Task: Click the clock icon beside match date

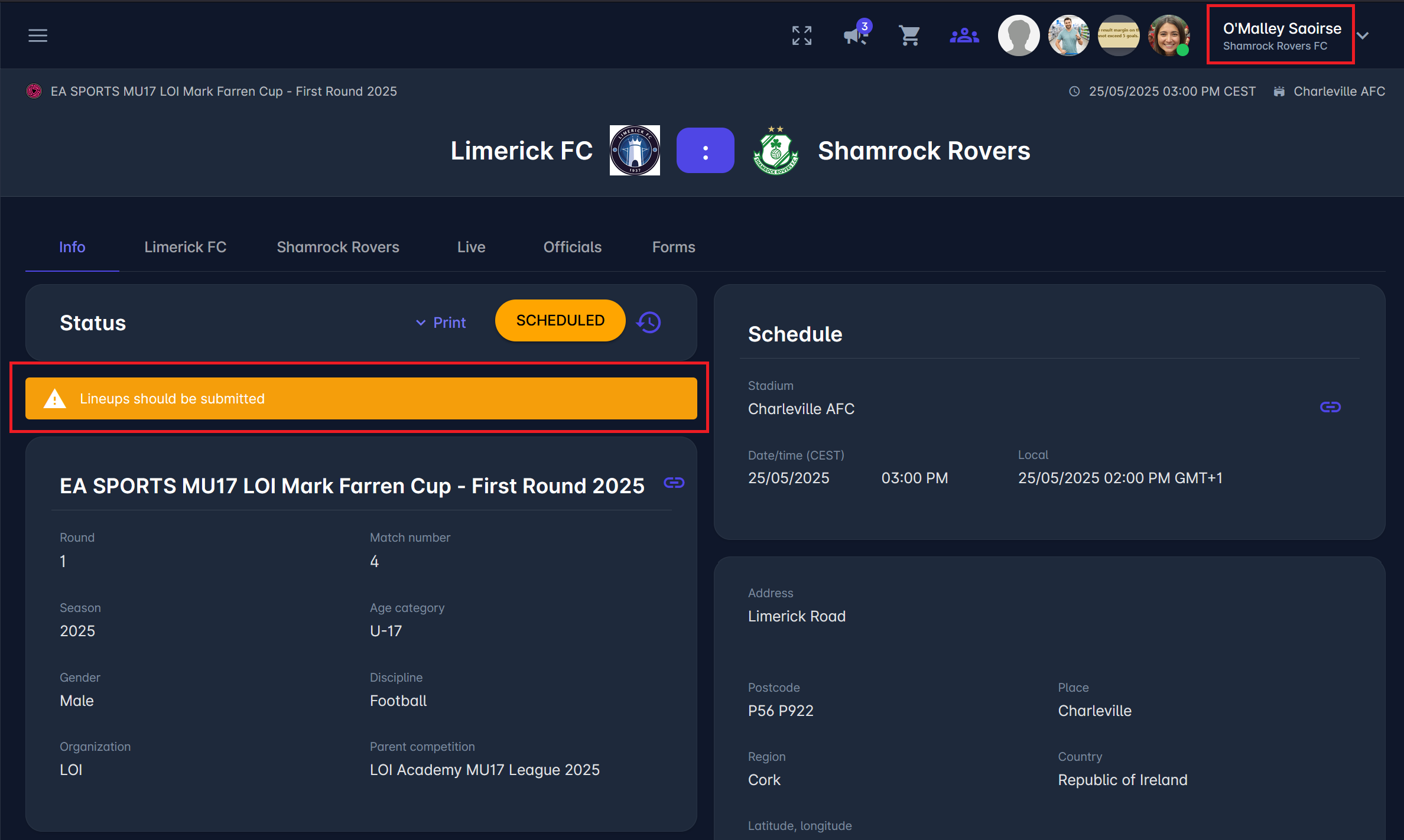Action: (x=1074, y=92)
